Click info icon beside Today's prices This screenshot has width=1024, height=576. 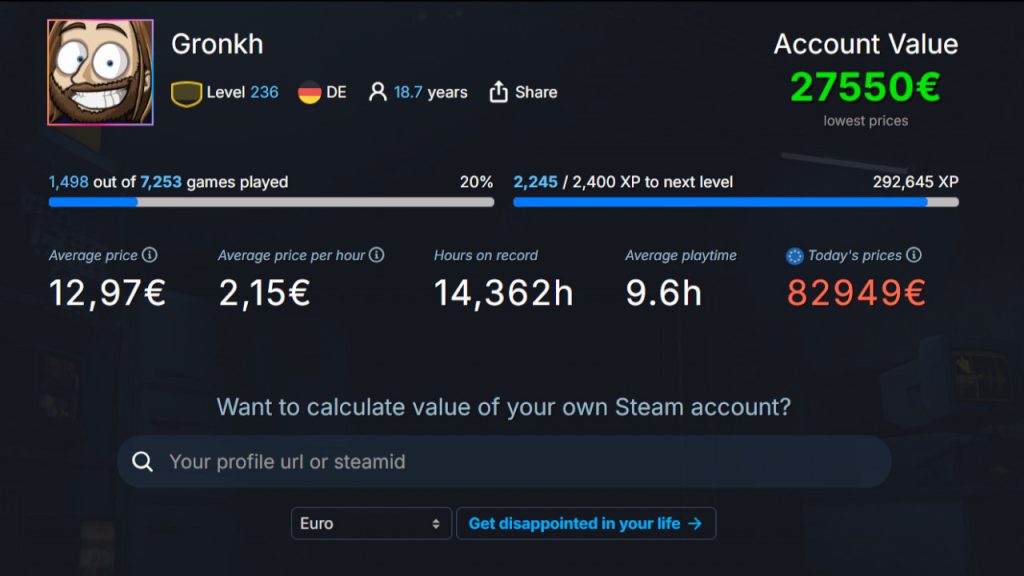[x=914, y=255]
